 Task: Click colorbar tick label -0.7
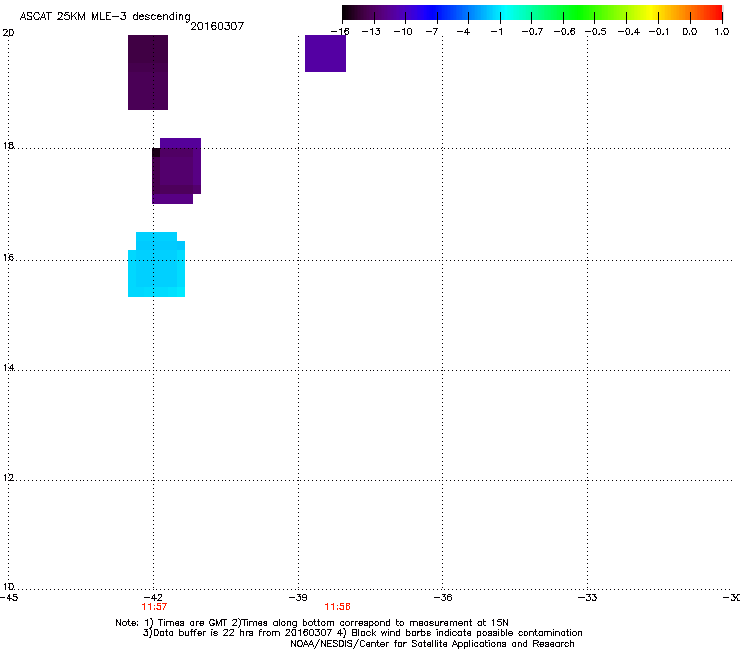click(532, 32)
